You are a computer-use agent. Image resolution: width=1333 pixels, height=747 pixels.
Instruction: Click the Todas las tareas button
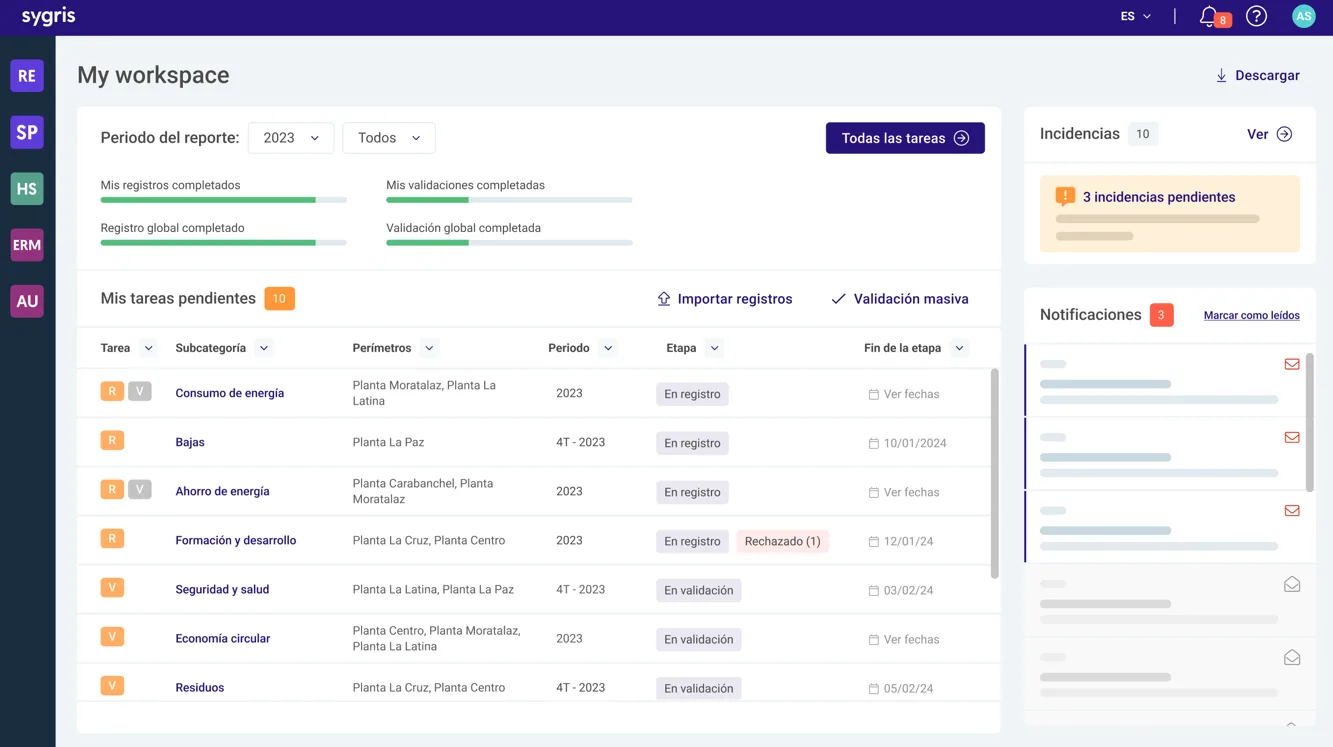point(905,138)
